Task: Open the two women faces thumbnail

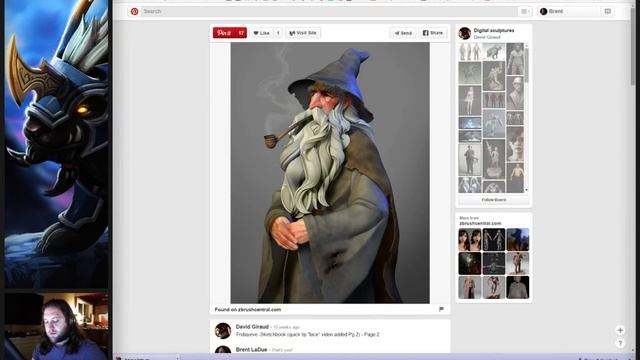Action: coord(470,240)
